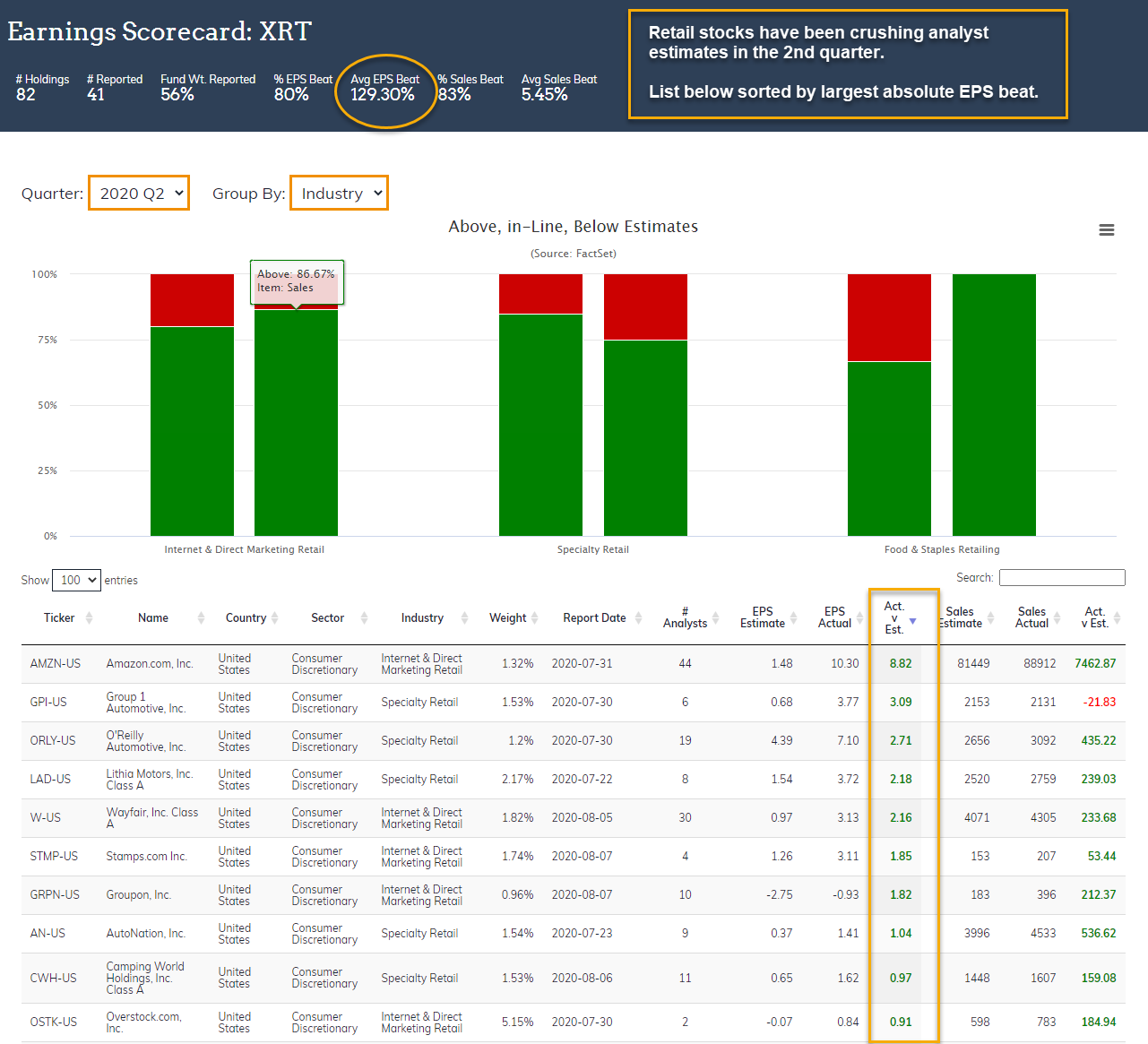The width and height of the screenshot is (1148, 1044).
Task: Toggle EPS Act. v Est. descending sort arrow
Action: [x=913, y=621]
